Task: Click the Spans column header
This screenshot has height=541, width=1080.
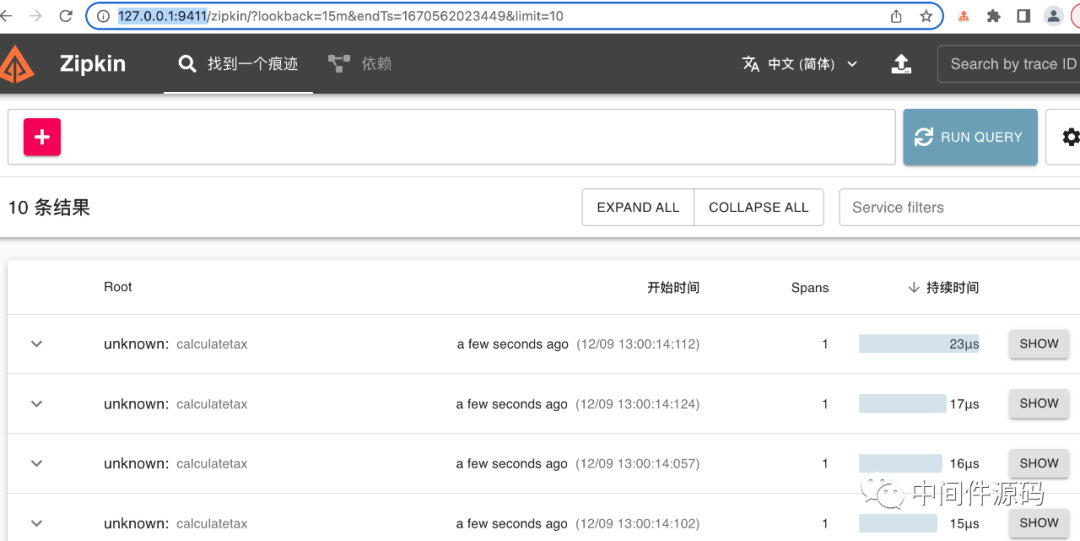Action: 809,287
